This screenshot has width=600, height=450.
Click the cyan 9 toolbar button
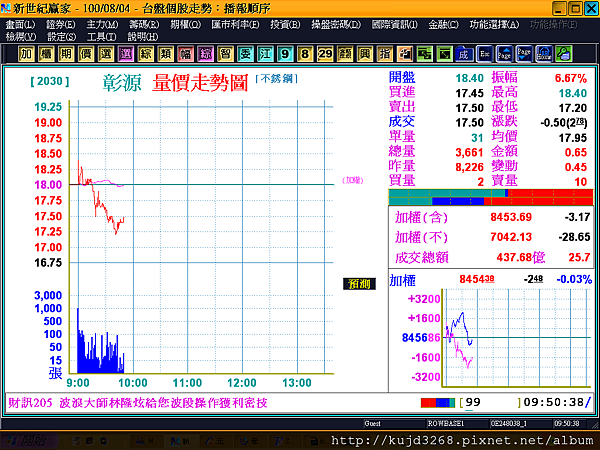[x=285, y=54]
